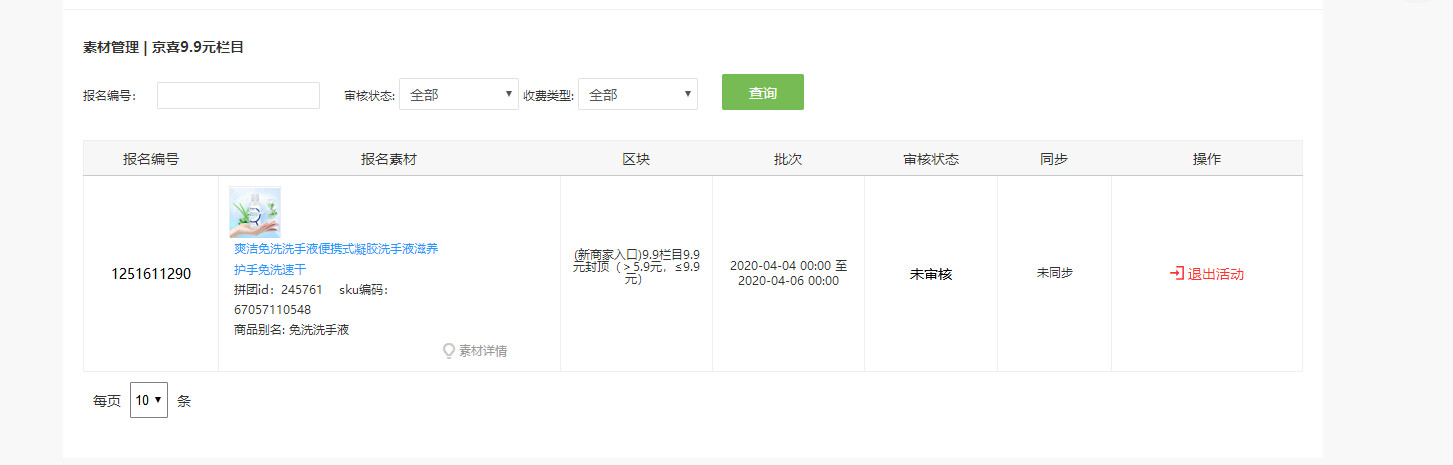Select registration number 1251611290 in the table
1453x465 pixels.
click(x=151, y=274)
